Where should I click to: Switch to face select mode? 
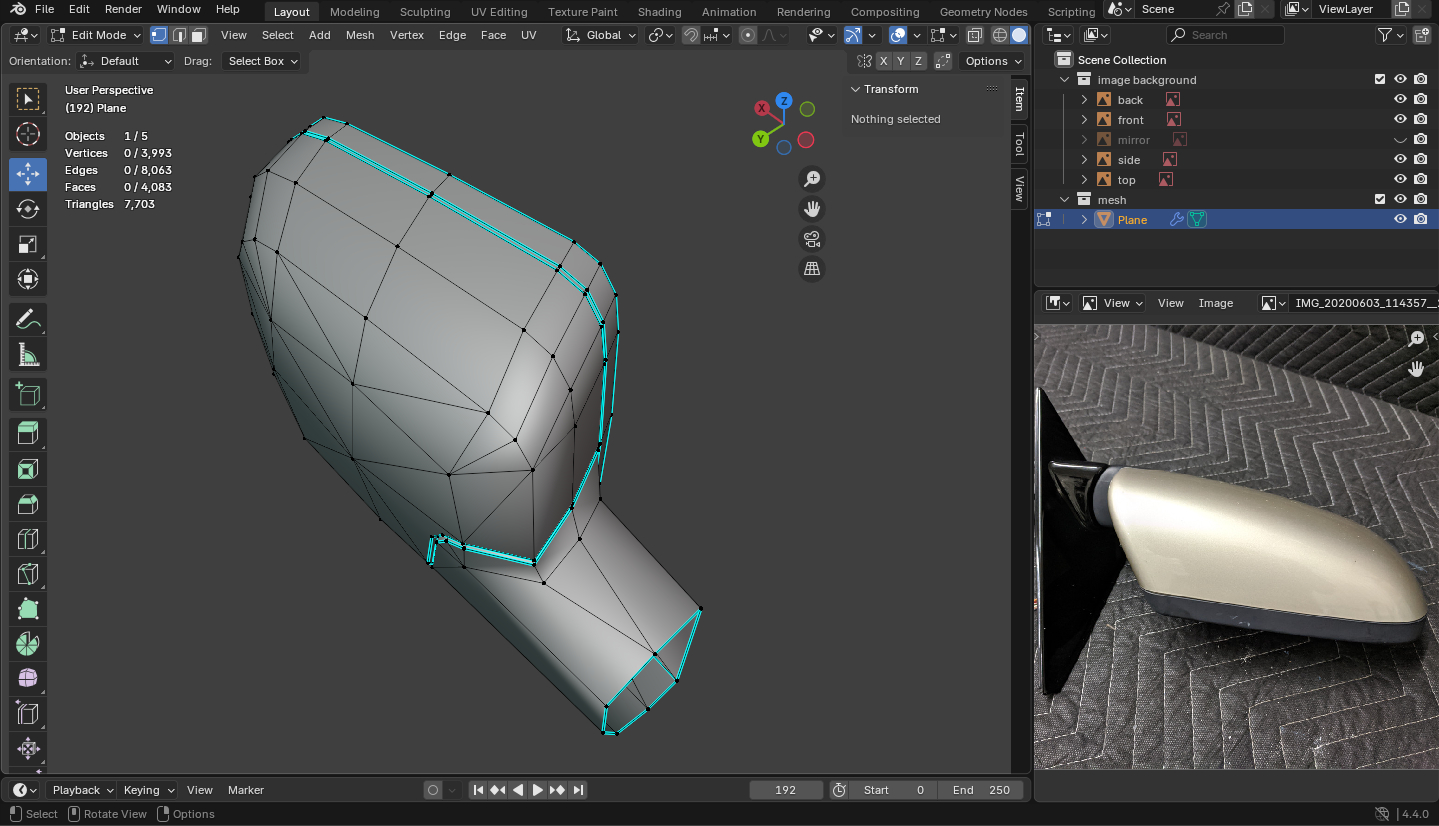[199, 35]
